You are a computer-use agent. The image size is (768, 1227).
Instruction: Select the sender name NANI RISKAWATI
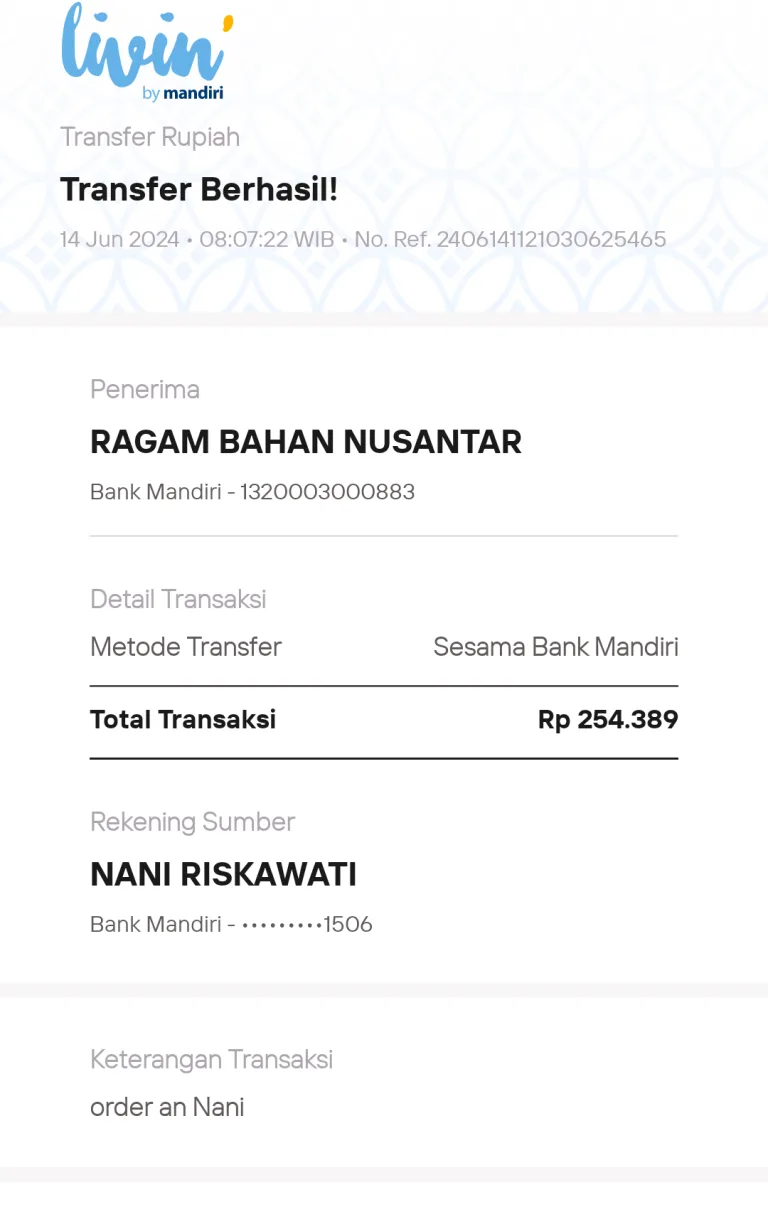(224, 875)
